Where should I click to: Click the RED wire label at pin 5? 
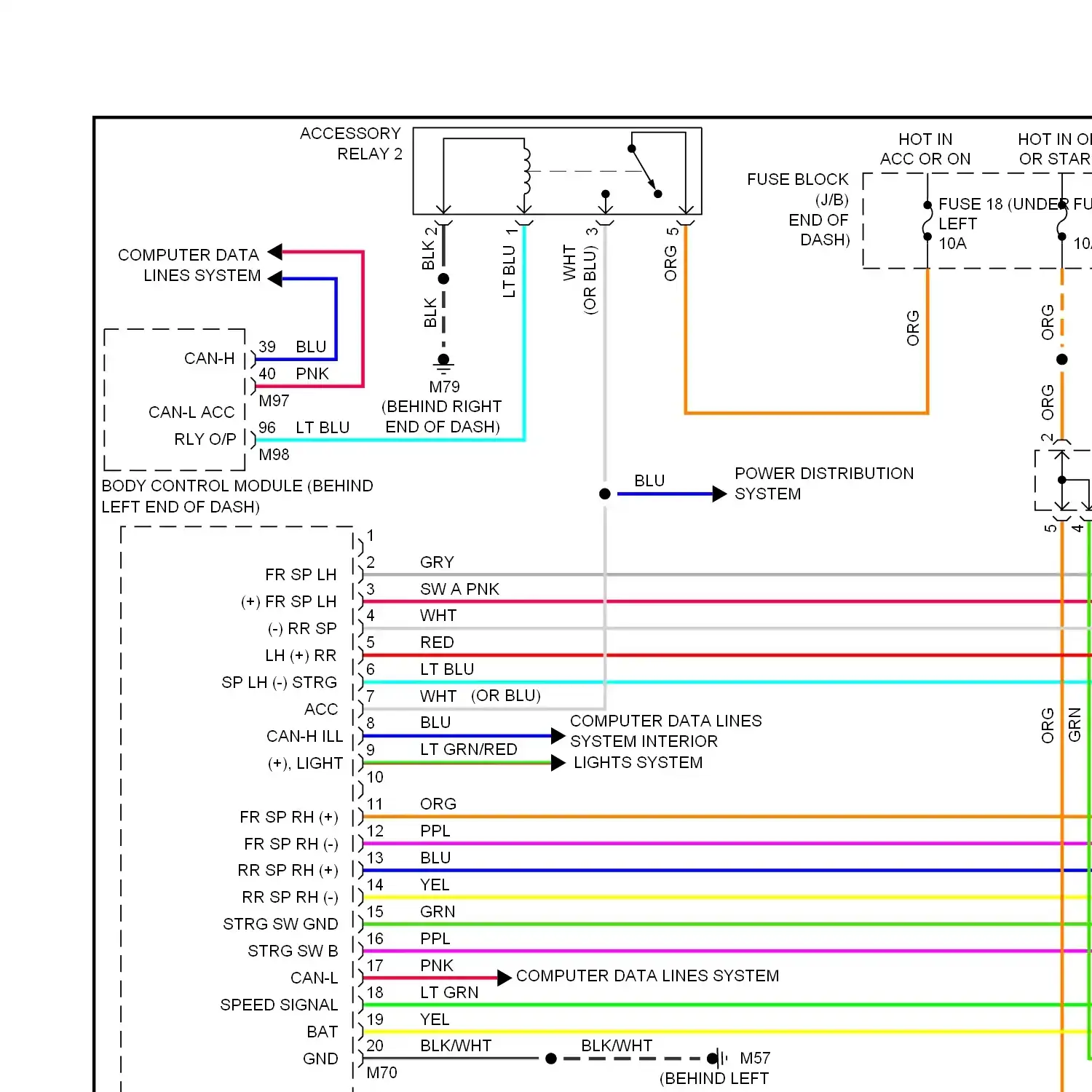click(437, 642)
